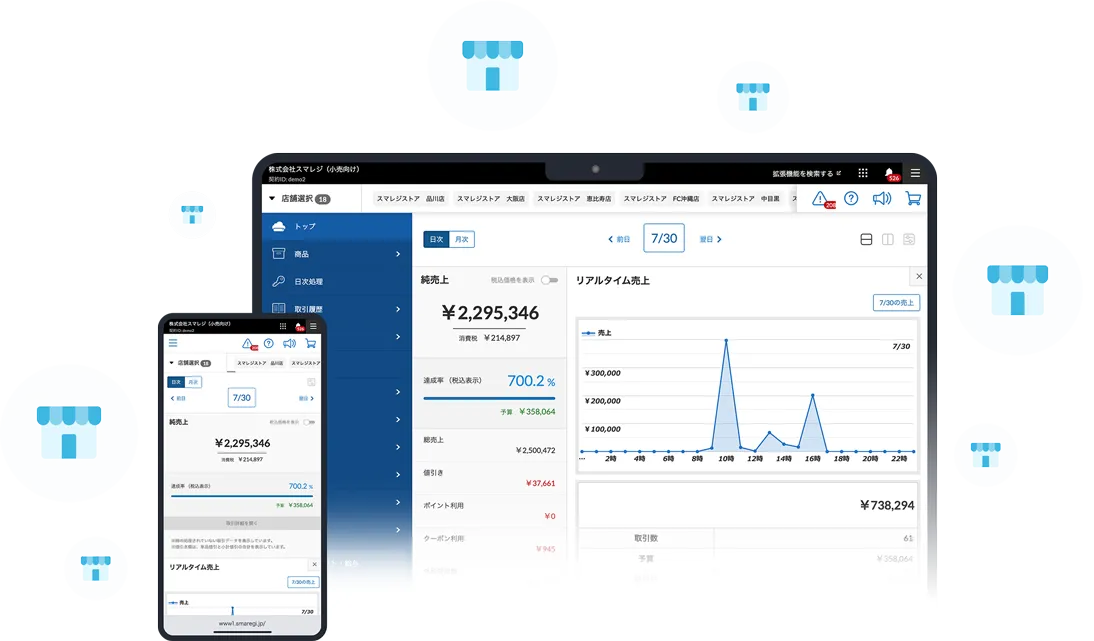Screen dimensions: 1094x641
Task: Click the 7/30の売上 button on tablet
Action: coord(896,302)
